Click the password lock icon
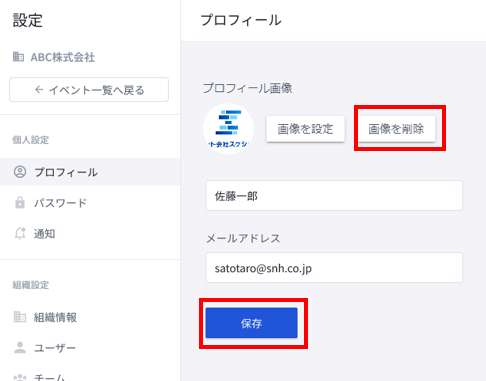The height and width of the screenshot is (381, 486). pyautogui.click(x=20, y=202)
